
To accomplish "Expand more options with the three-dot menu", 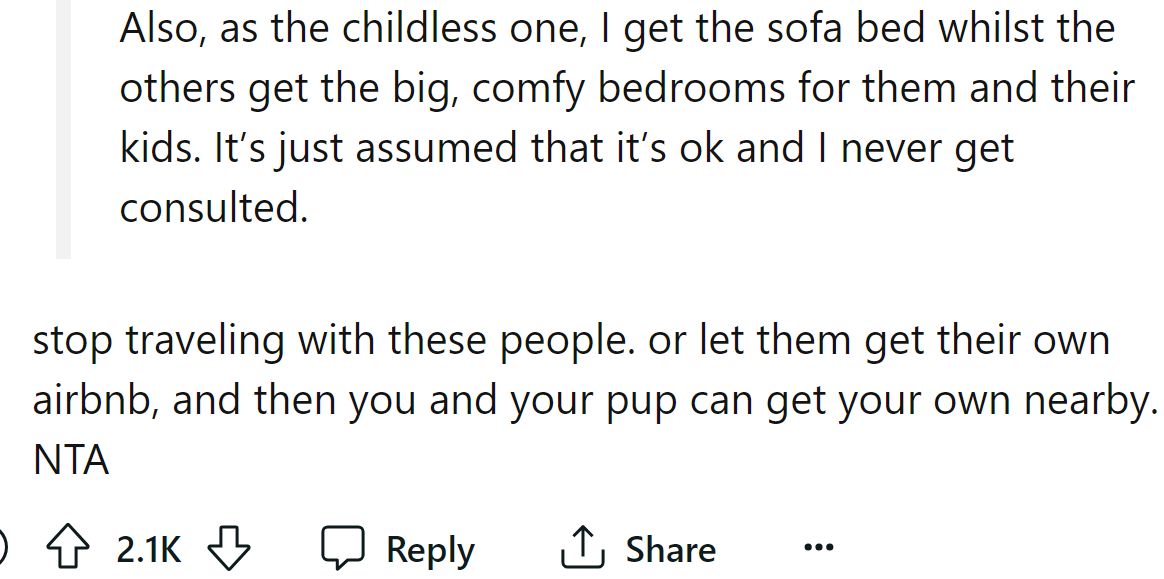I will [818, 546].
